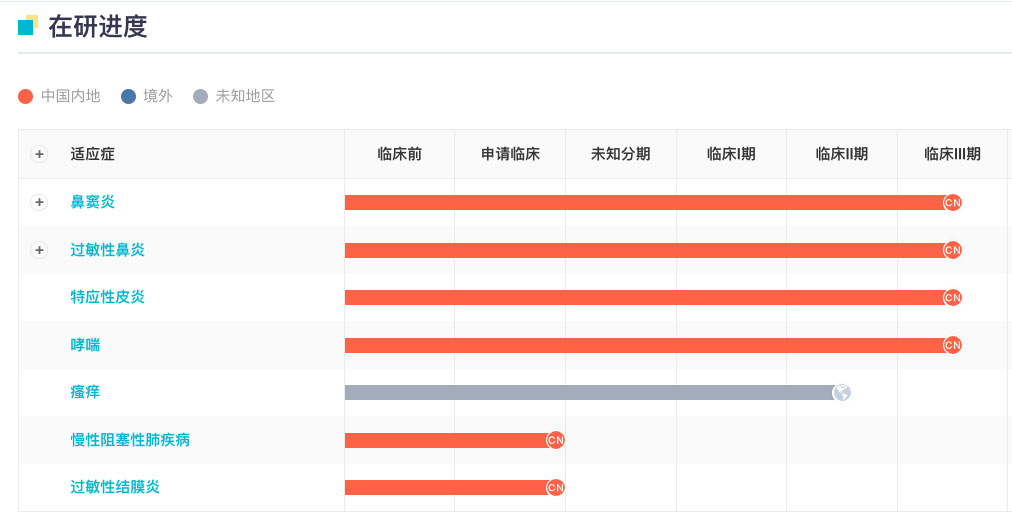Click the gray 瘙痒 progress bar
1012x513 pixels.
[590, 393]
